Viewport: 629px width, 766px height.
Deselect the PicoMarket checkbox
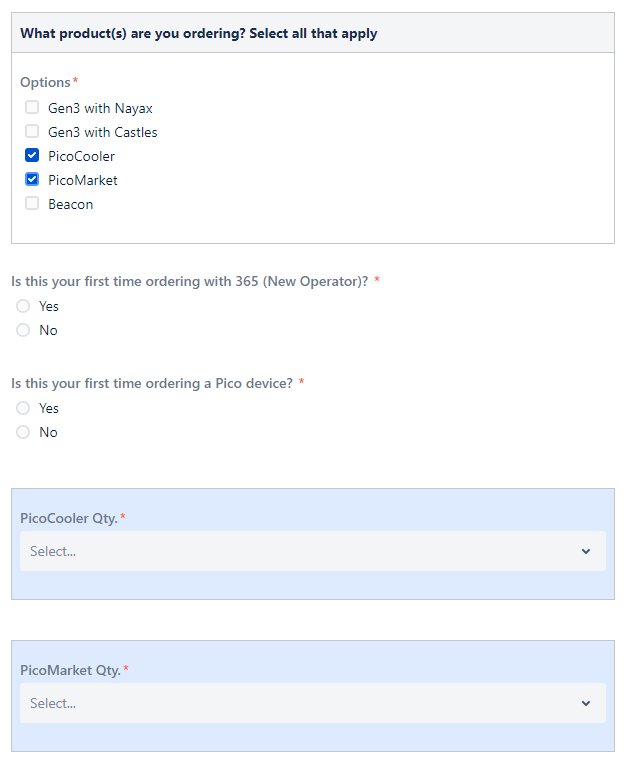pos(32,179)
